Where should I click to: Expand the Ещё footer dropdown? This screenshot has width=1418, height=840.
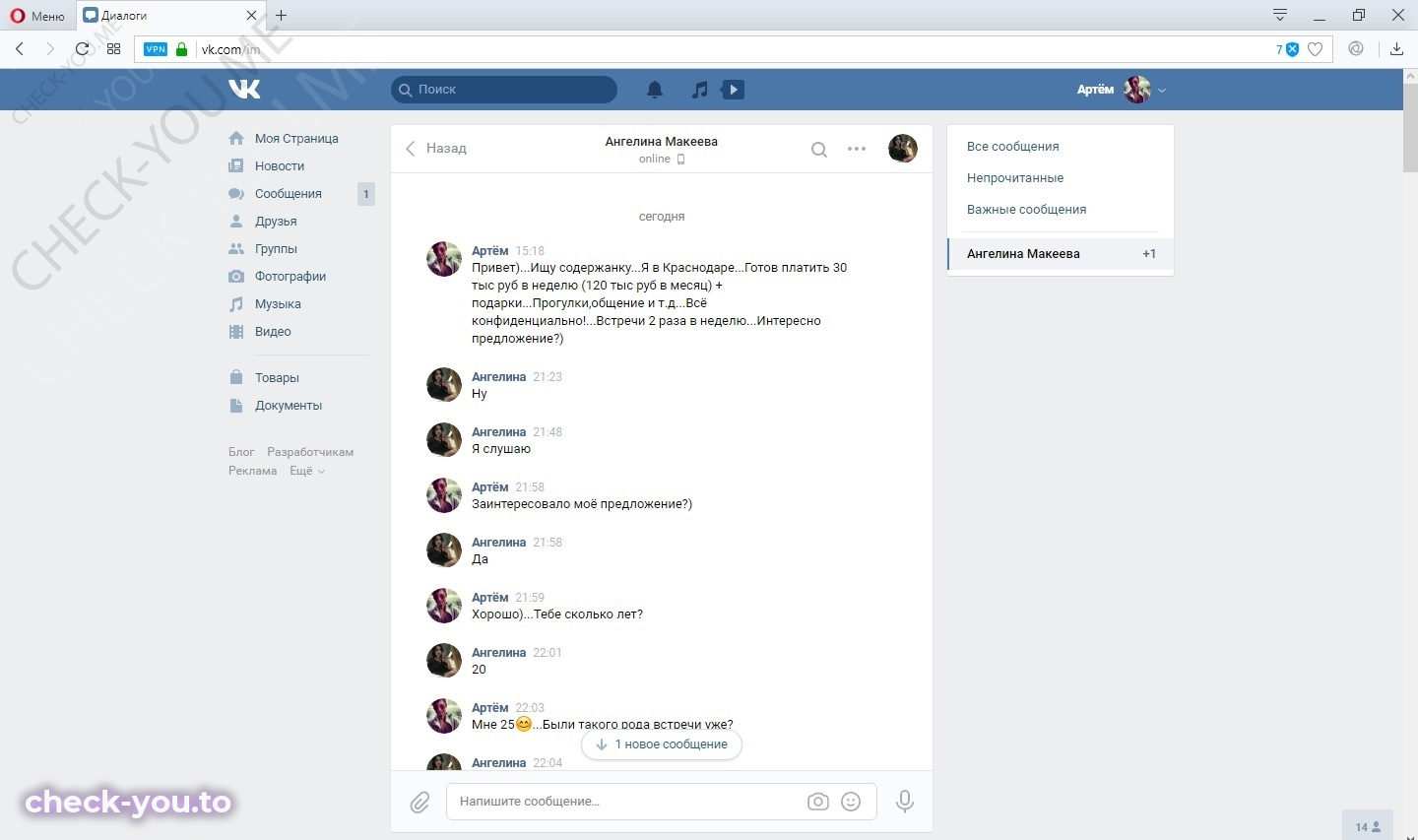point(306,471)
